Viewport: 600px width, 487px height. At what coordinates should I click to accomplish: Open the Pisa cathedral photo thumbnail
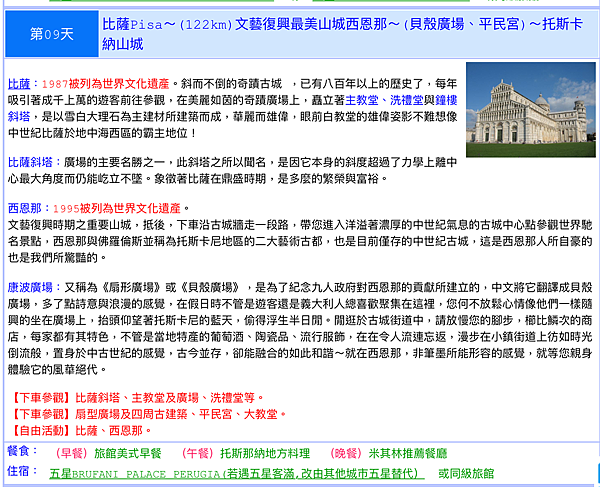tap(531, 110)
